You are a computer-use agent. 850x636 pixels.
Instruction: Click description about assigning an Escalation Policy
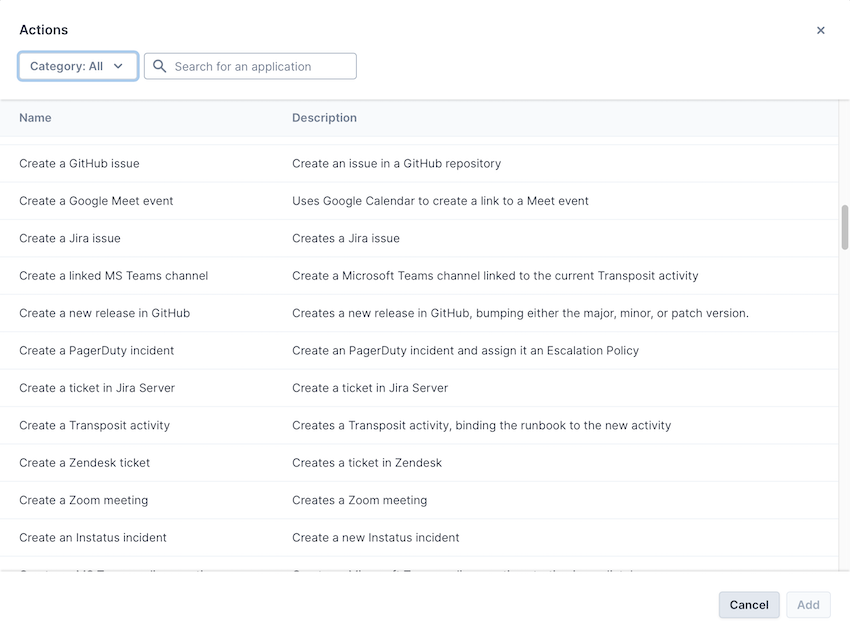click(466, 350)
